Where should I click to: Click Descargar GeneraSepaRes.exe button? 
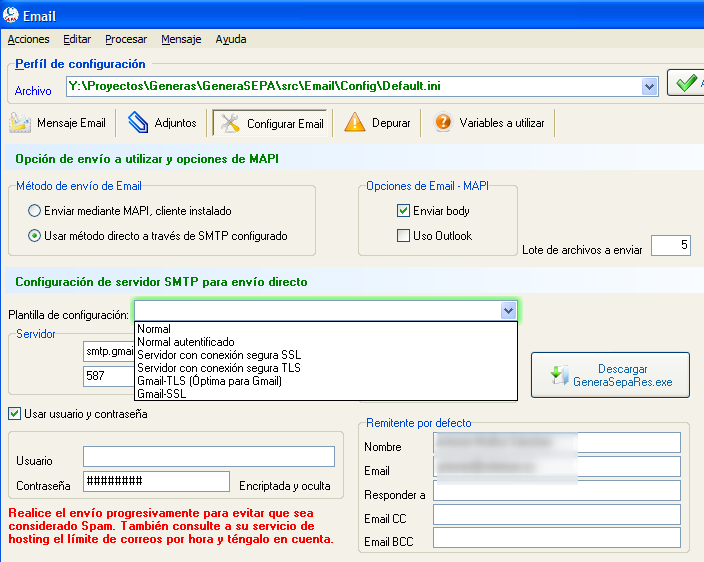[x=610, y=375]
